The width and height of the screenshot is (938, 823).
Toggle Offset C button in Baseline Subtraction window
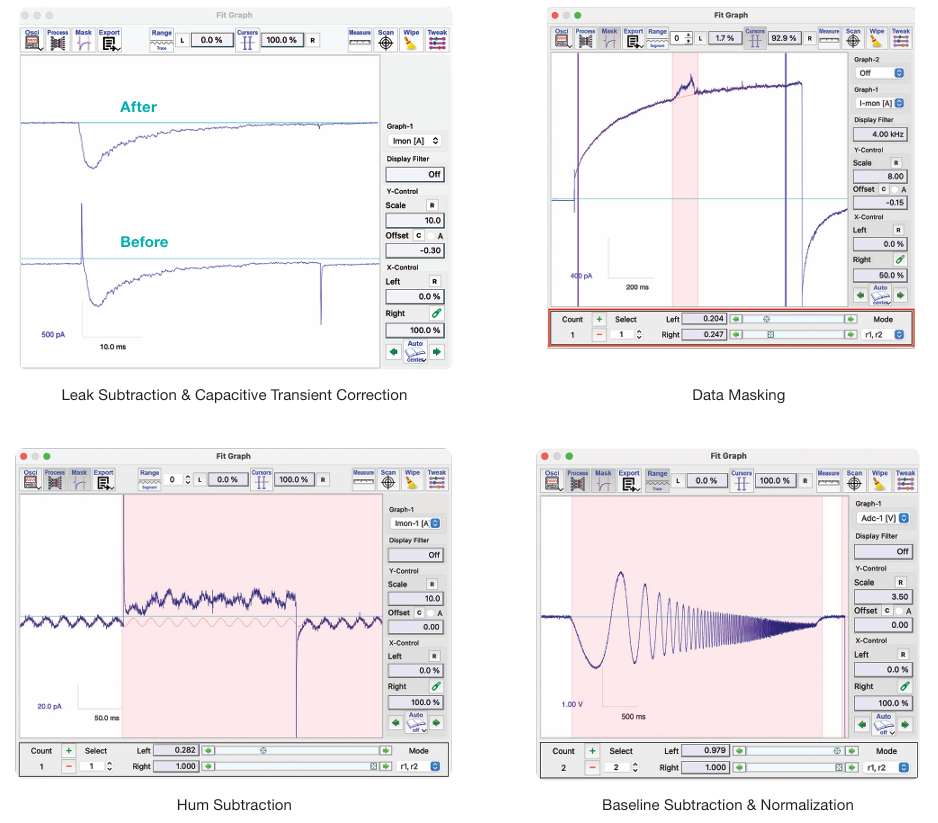[x=887, y=611]
